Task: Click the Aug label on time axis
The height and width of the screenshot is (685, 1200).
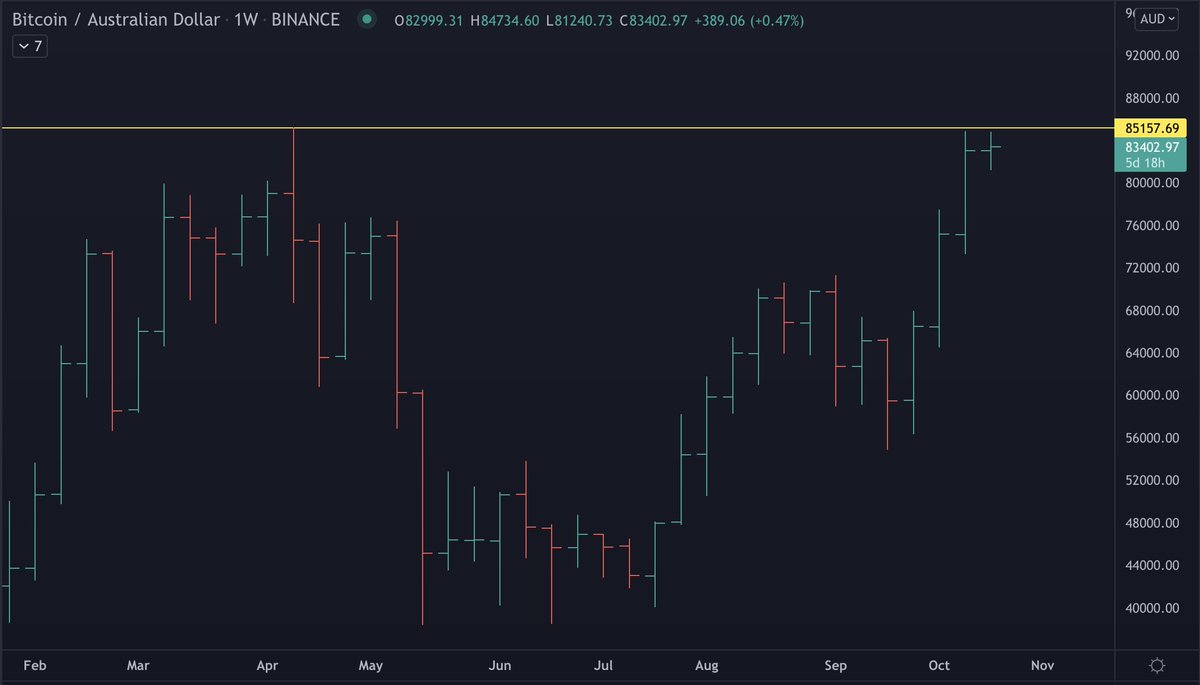Action: [x=707, y=665]
